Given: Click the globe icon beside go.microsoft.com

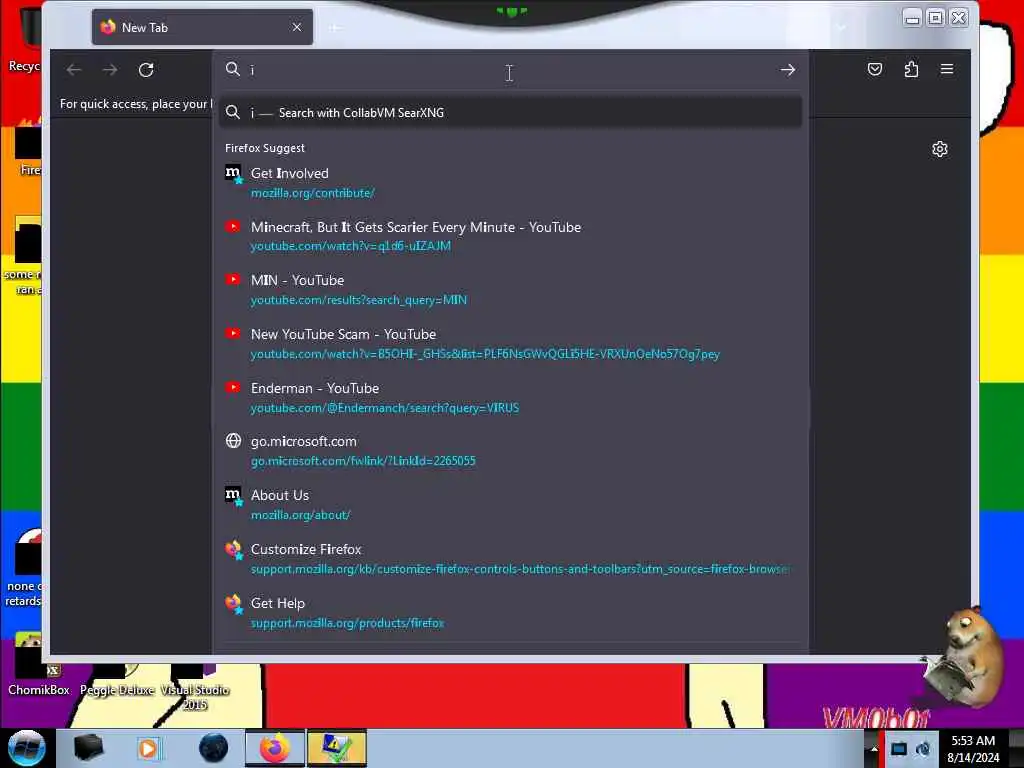Looking at the screenshot, I should point(233,441).
